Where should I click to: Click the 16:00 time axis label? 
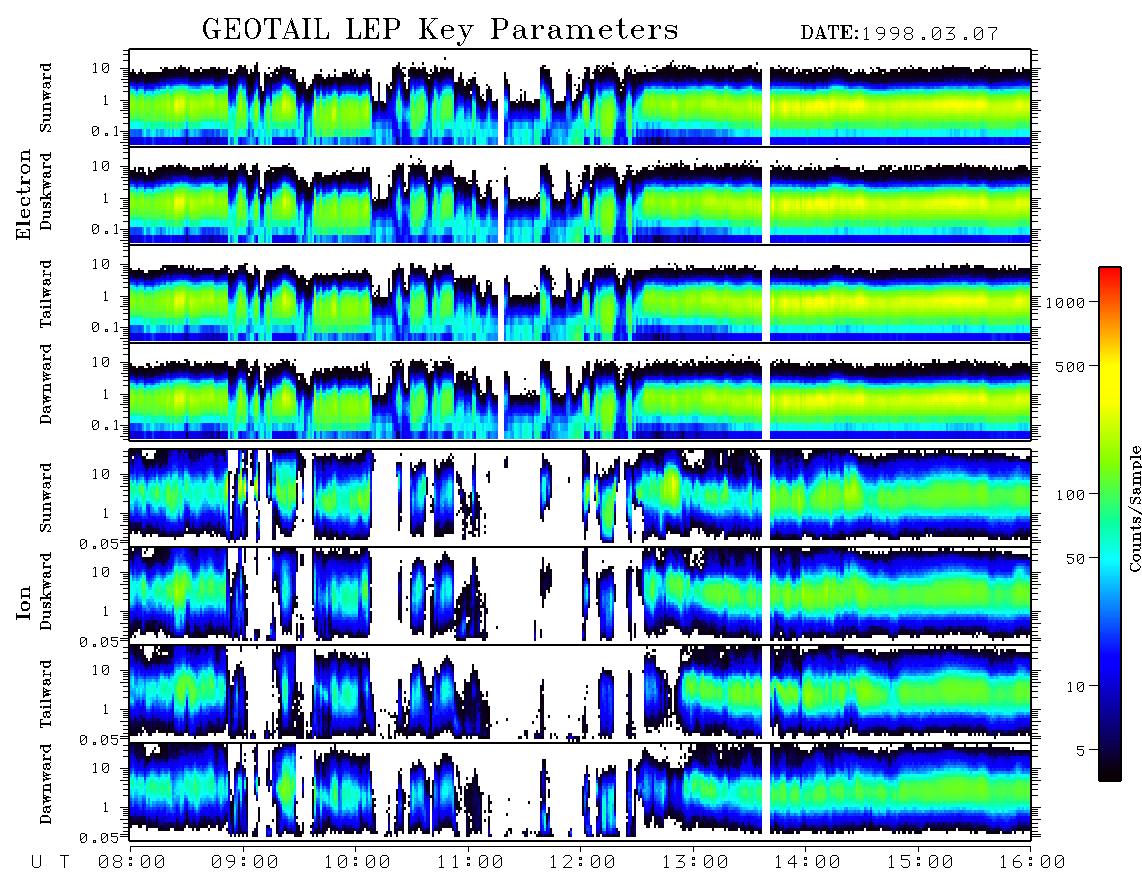point(1033,862)
